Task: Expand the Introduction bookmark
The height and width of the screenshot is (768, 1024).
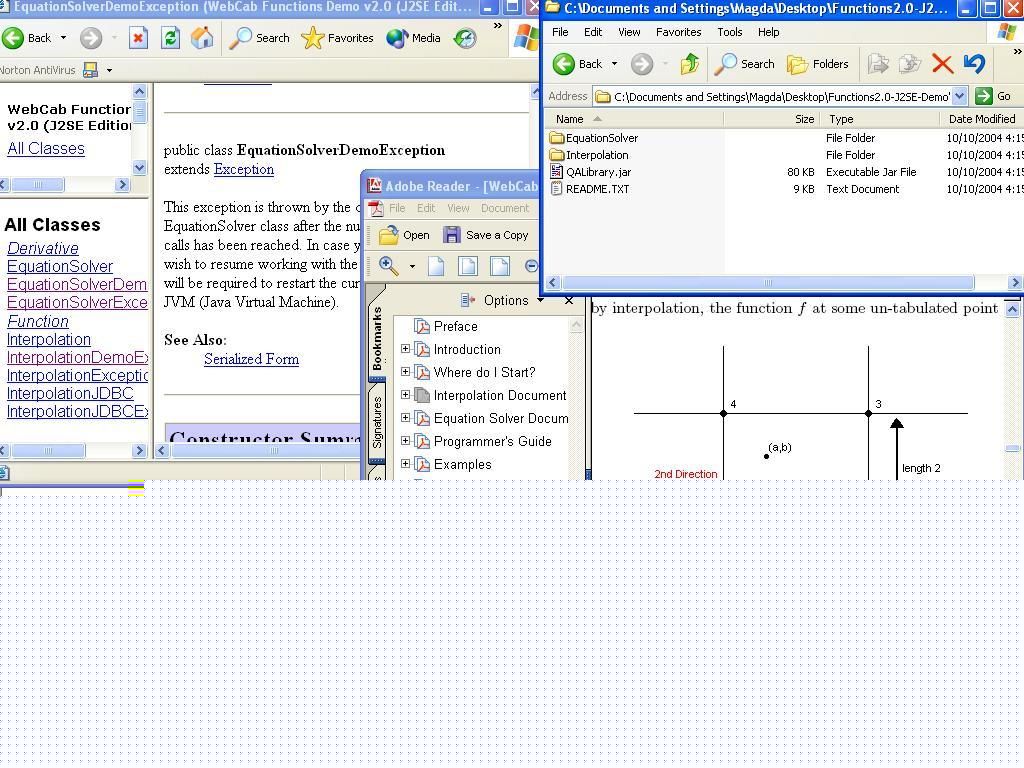Action: tap(406, 349)
